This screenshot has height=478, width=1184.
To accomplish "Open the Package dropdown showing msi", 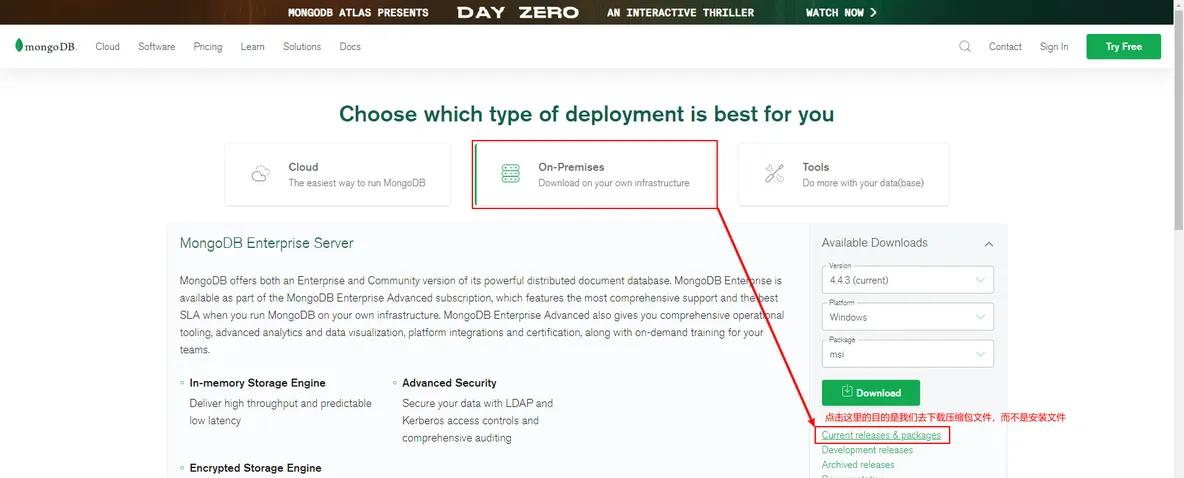I will 908,354.
